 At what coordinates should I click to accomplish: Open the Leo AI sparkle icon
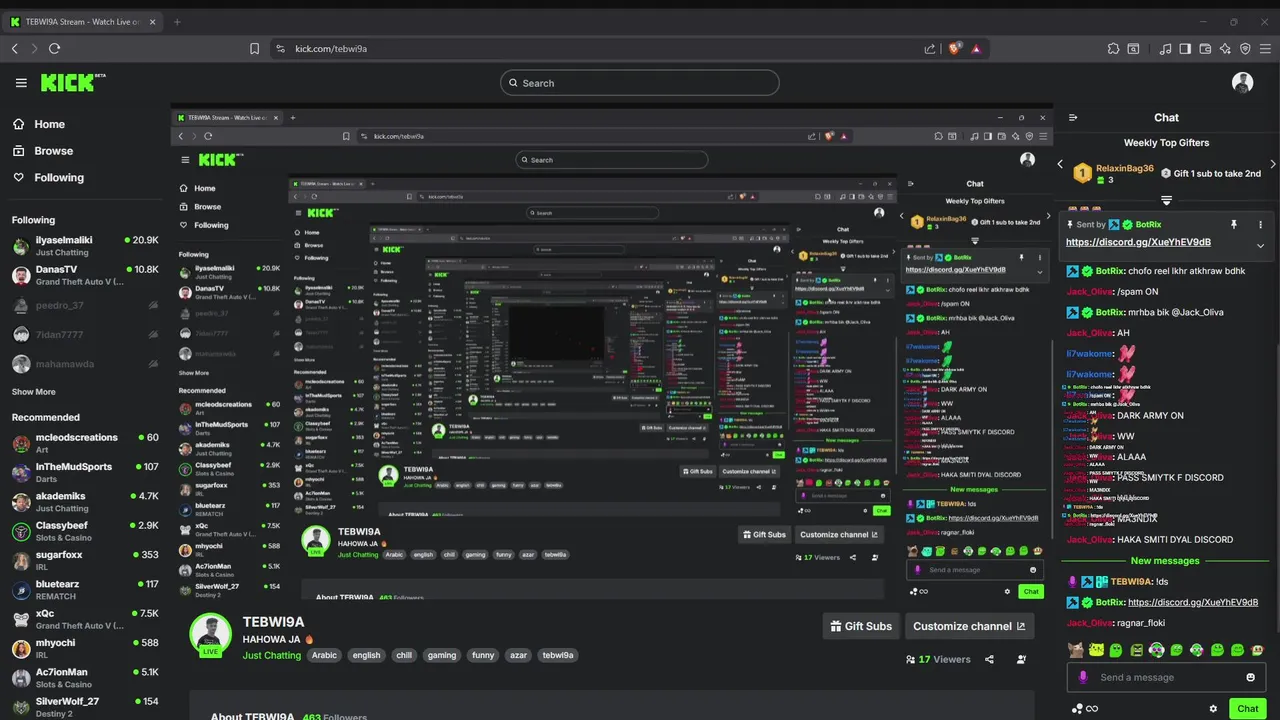click(1225, 48)
